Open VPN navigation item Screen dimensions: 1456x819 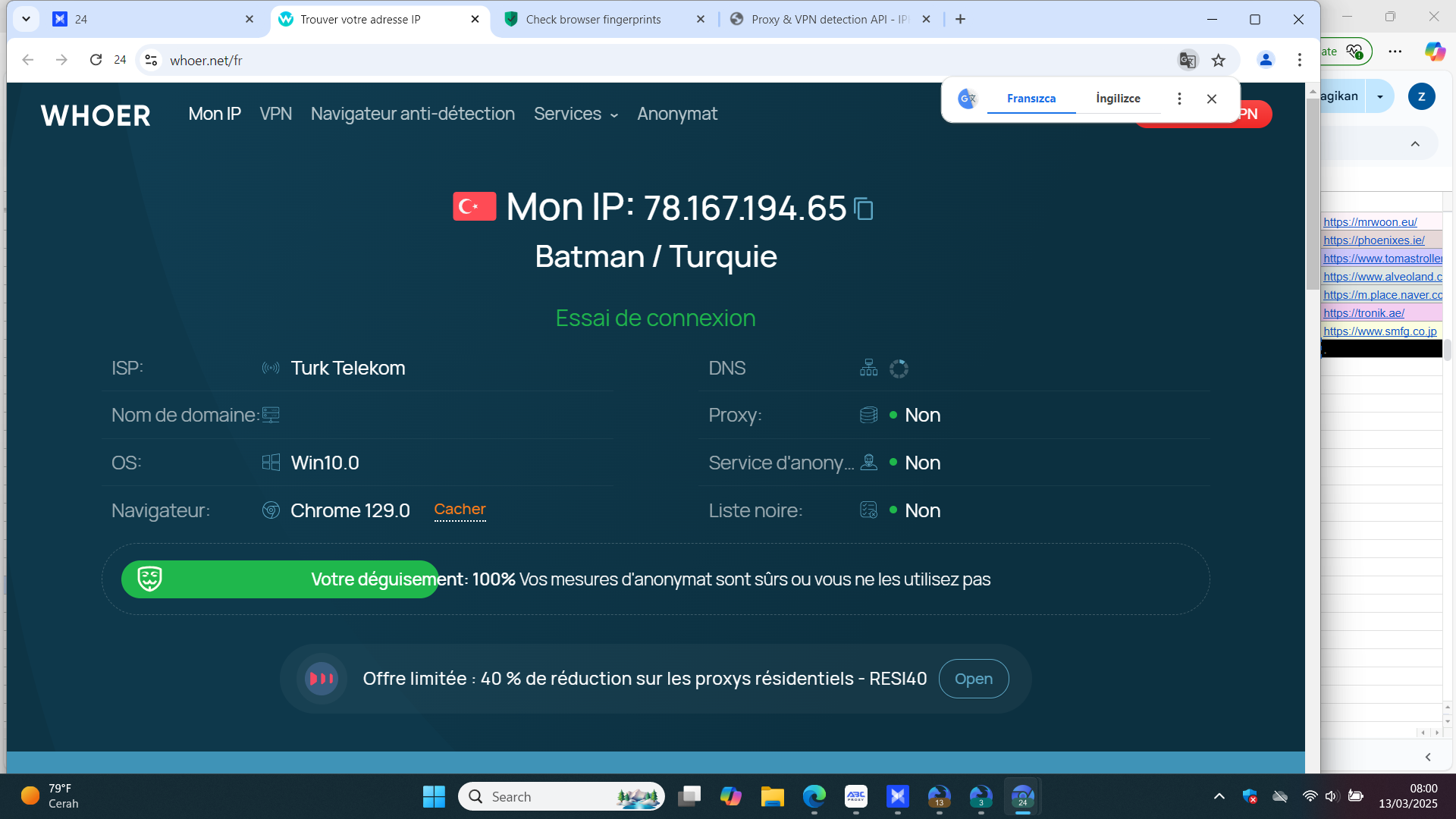click(276, 114)
